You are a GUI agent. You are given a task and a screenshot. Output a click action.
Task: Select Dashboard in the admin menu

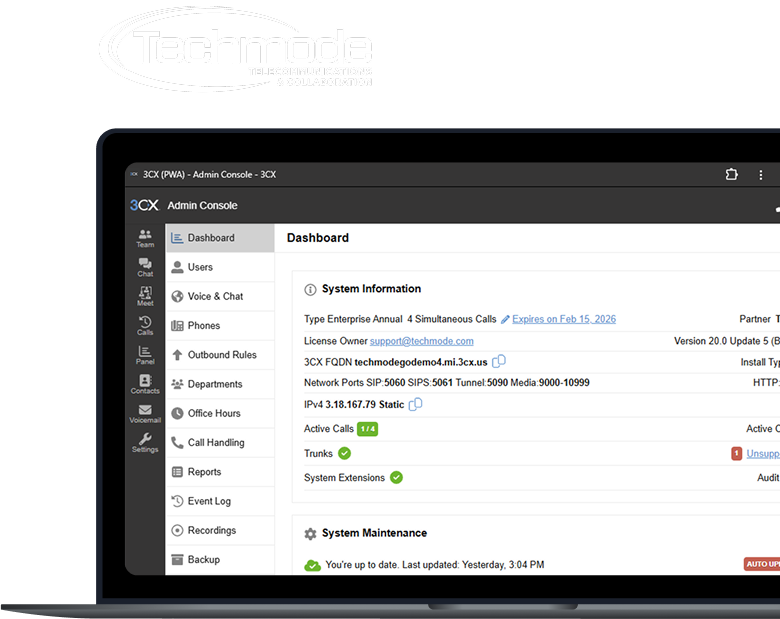point(220,238)
